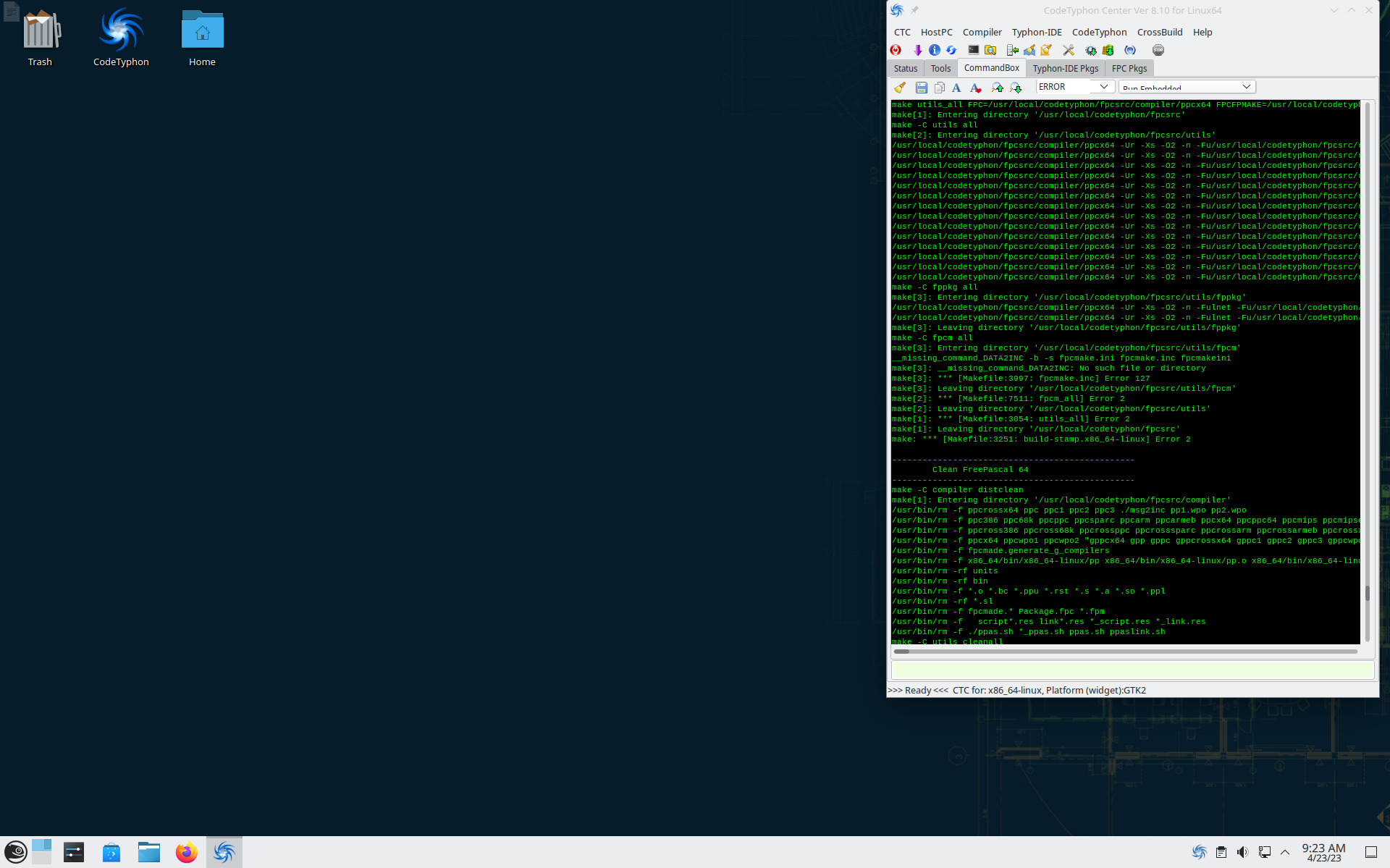
Task: Click the CodeTyphon task in taskbar
Action: 224,852
